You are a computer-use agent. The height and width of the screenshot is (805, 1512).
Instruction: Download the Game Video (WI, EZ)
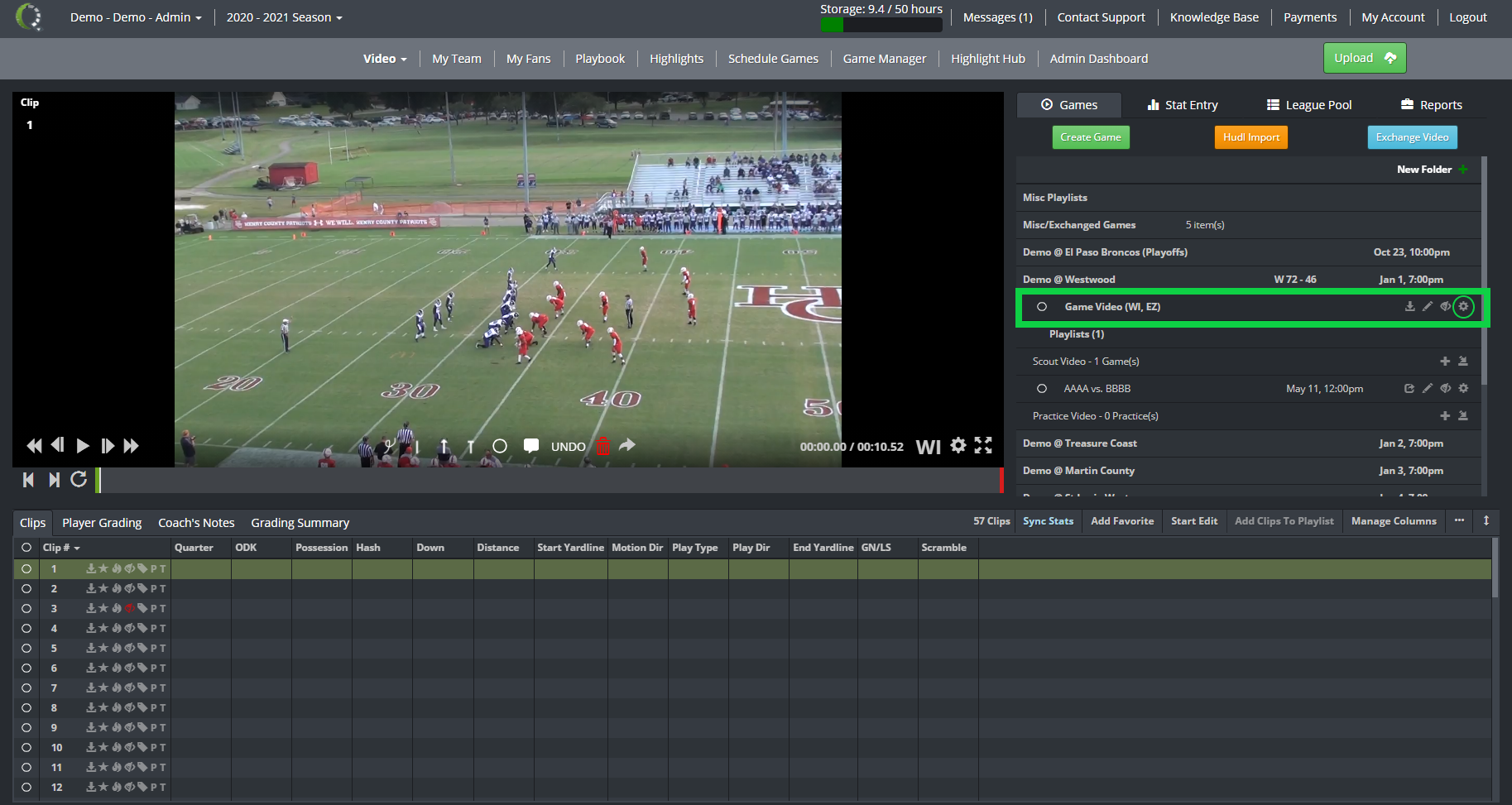click(x=1409, y=306)
